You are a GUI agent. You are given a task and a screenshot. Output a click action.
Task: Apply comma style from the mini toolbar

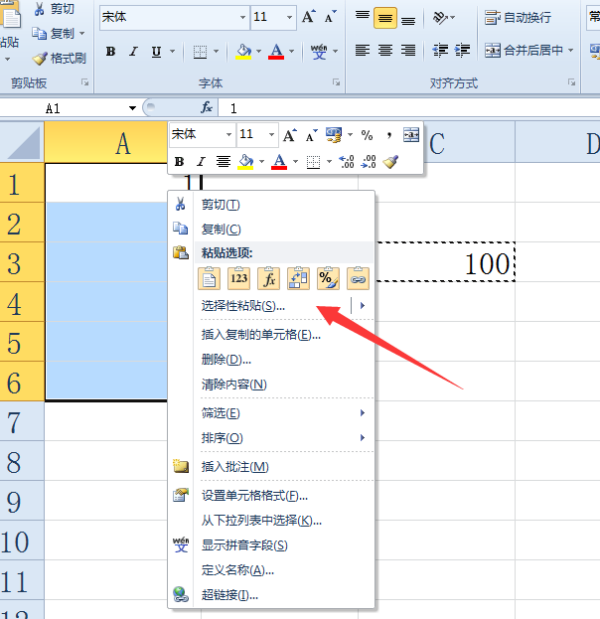point(389,135)
